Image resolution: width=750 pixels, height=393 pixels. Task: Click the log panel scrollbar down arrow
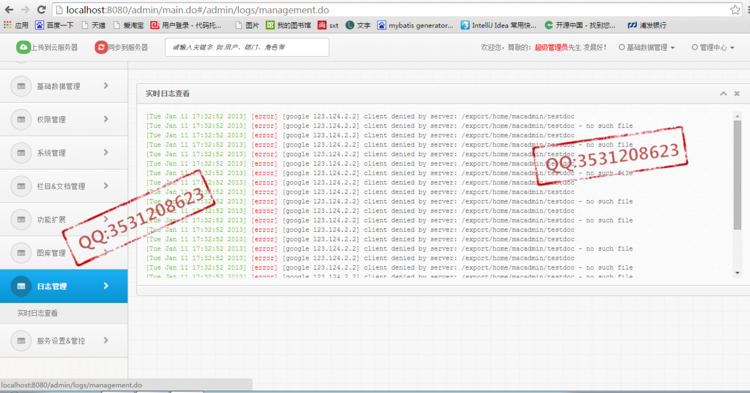[737, 273]
